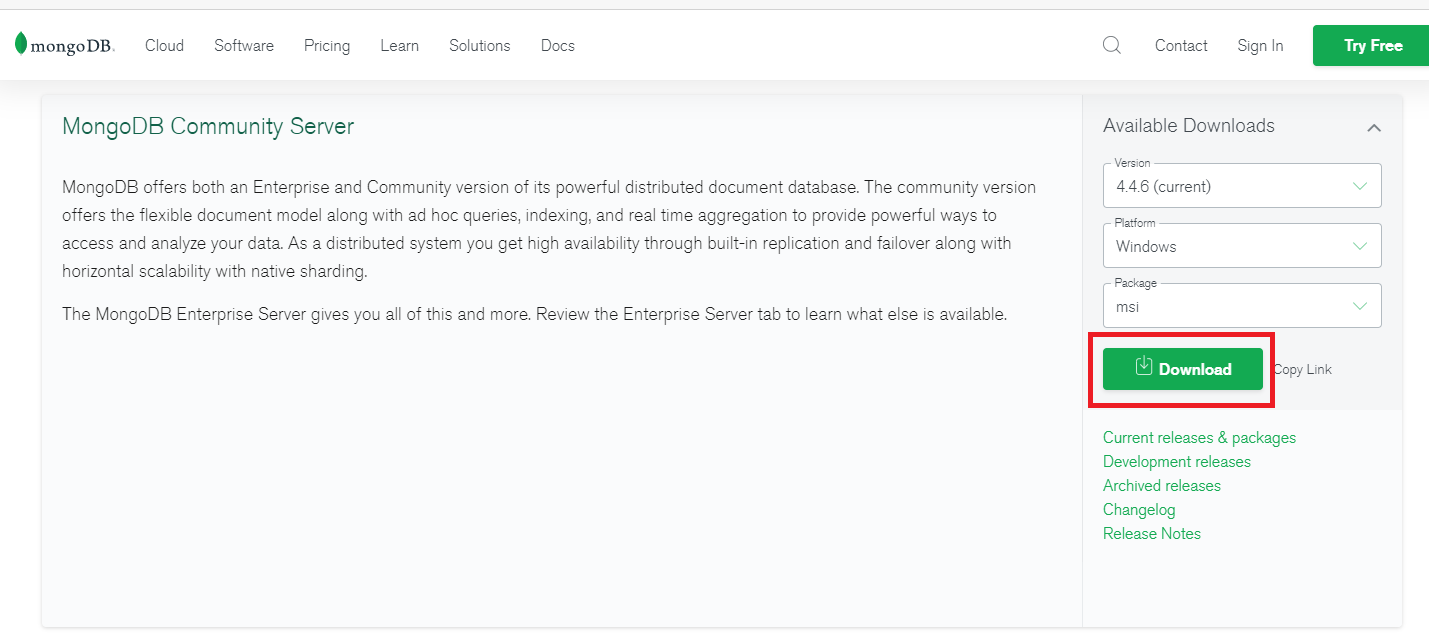1429x637 pixels.
Task: Open the Software menu
Action: coord(244,45)
